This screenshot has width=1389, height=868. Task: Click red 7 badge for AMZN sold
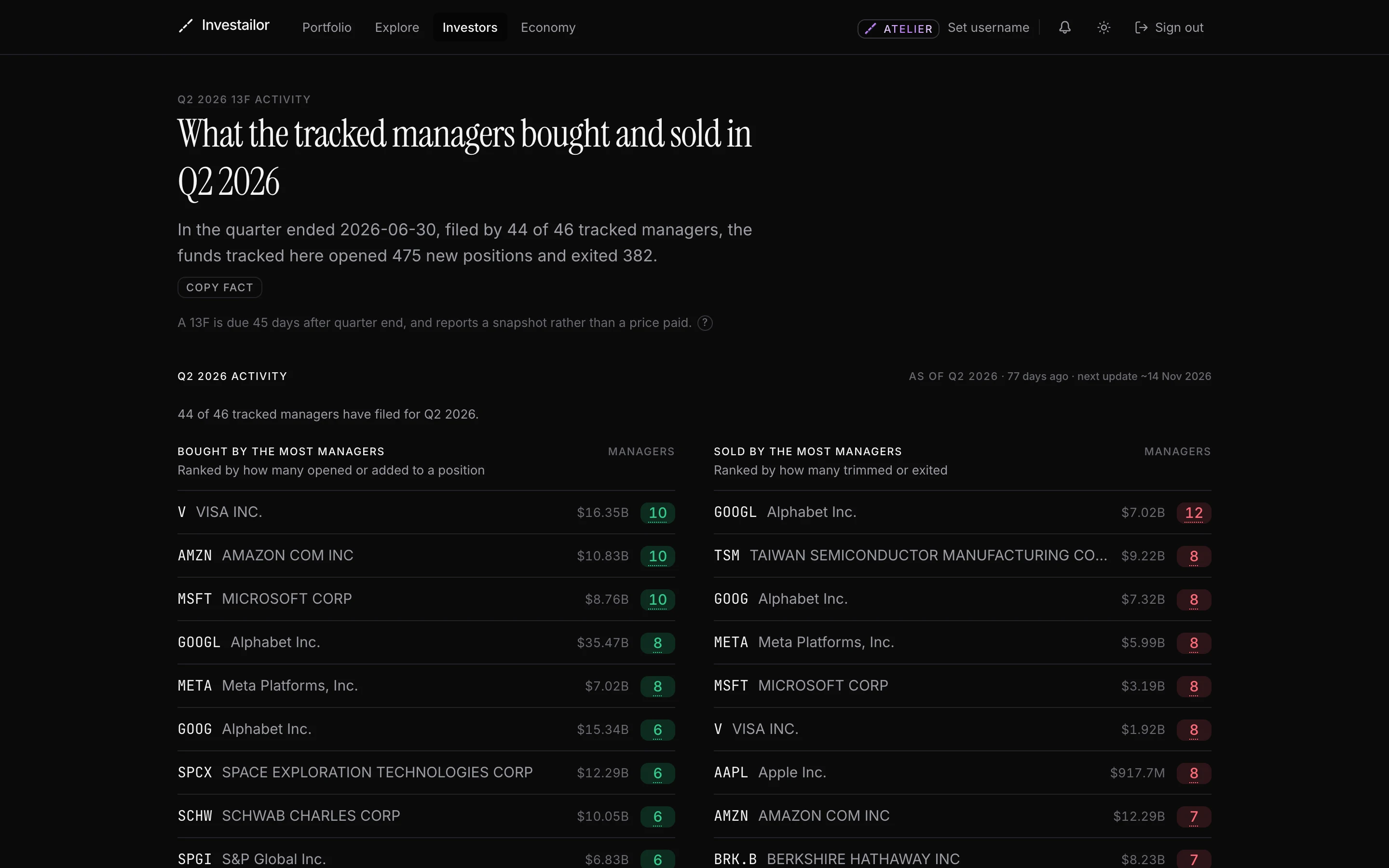point(1194,816)
